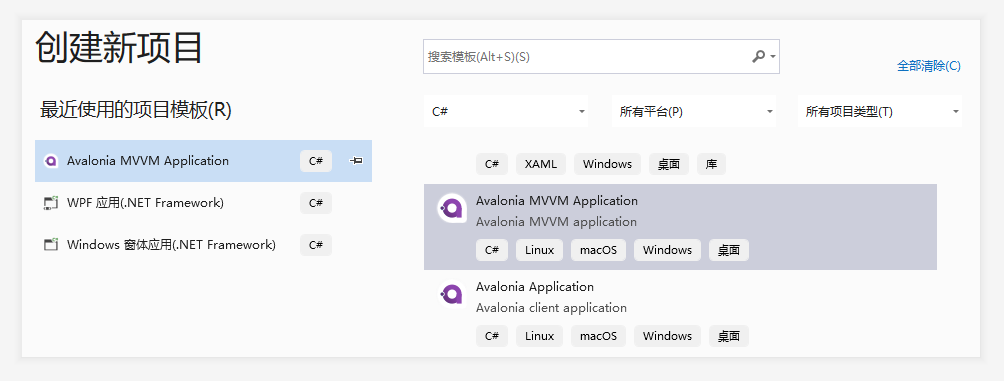Expand the 所有平台(P) platform dropdown
Image resolution: width=1004 pixels, height=381 pixels.
click(693, 111)
